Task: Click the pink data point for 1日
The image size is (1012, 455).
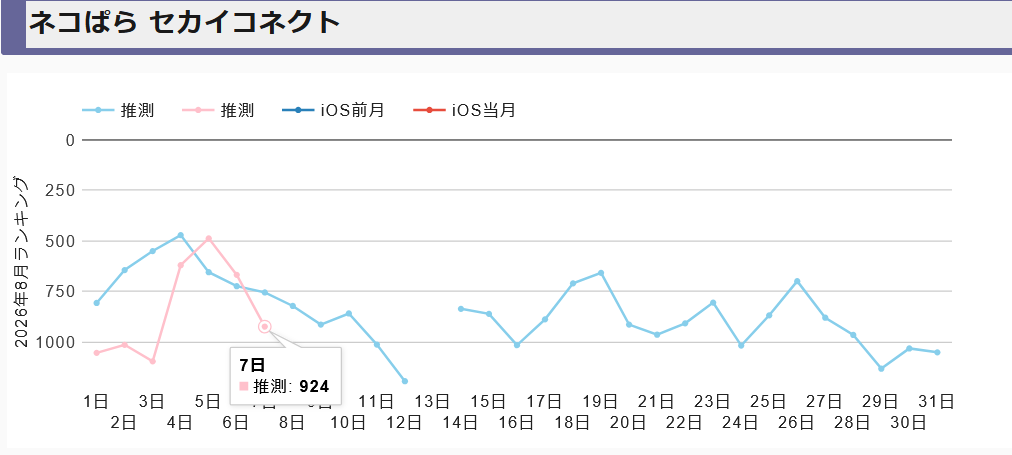Action: [97, 352]
